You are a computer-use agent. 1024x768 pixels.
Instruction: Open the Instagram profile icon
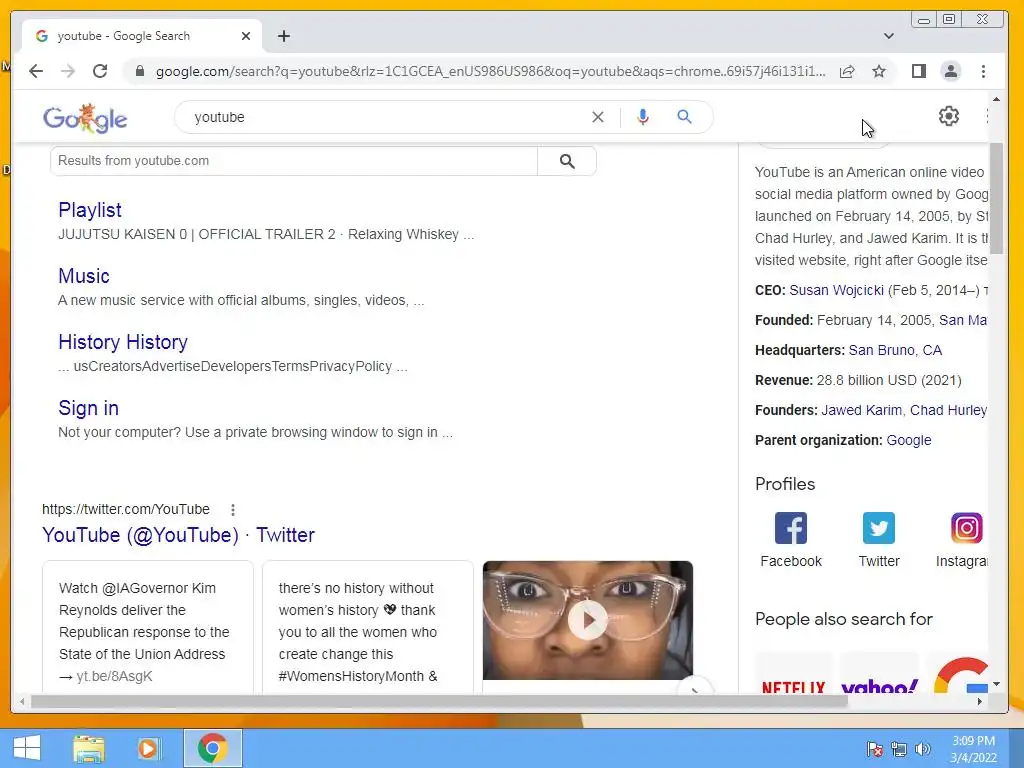click(967, 528)
